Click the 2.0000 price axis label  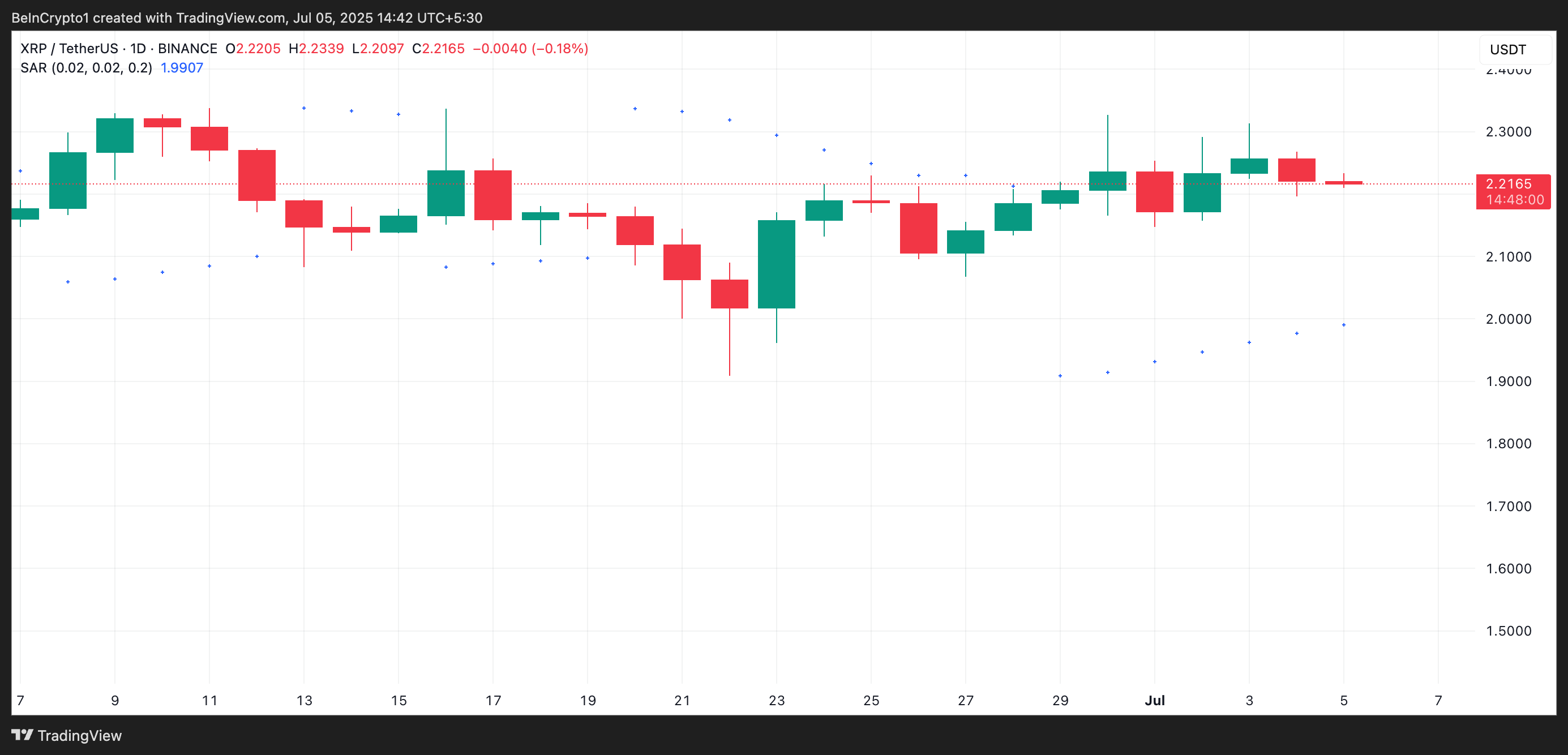click(x=1508, y=319)
